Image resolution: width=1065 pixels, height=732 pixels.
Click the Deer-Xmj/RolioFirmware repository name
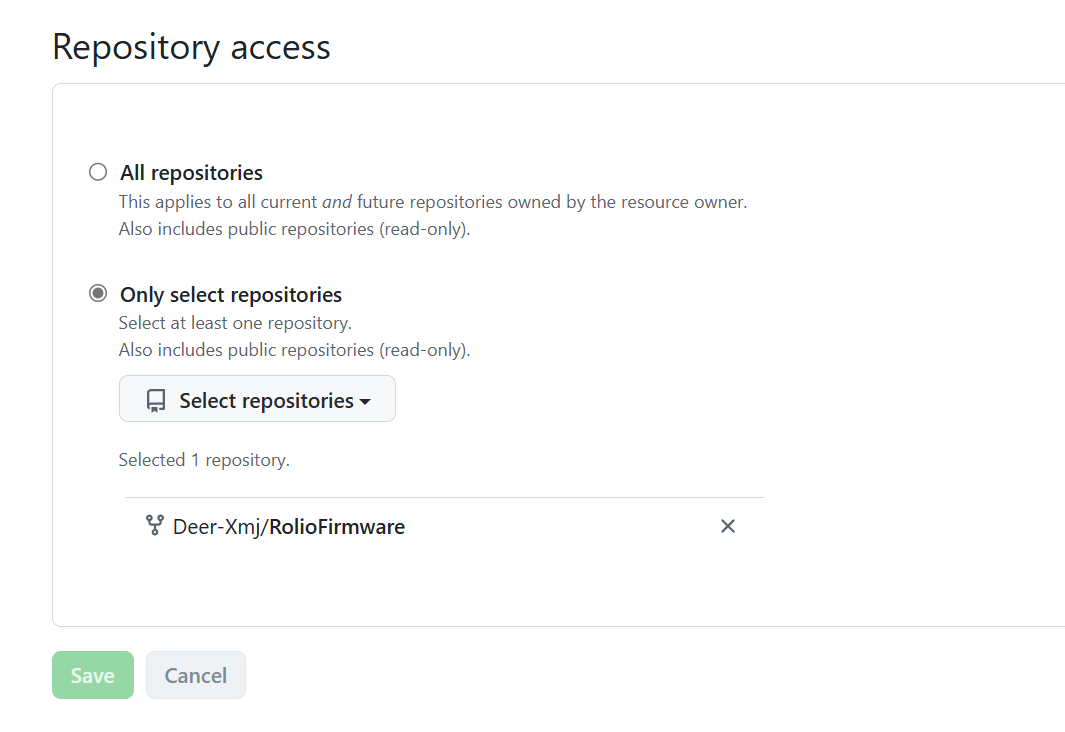pos(289,527)
